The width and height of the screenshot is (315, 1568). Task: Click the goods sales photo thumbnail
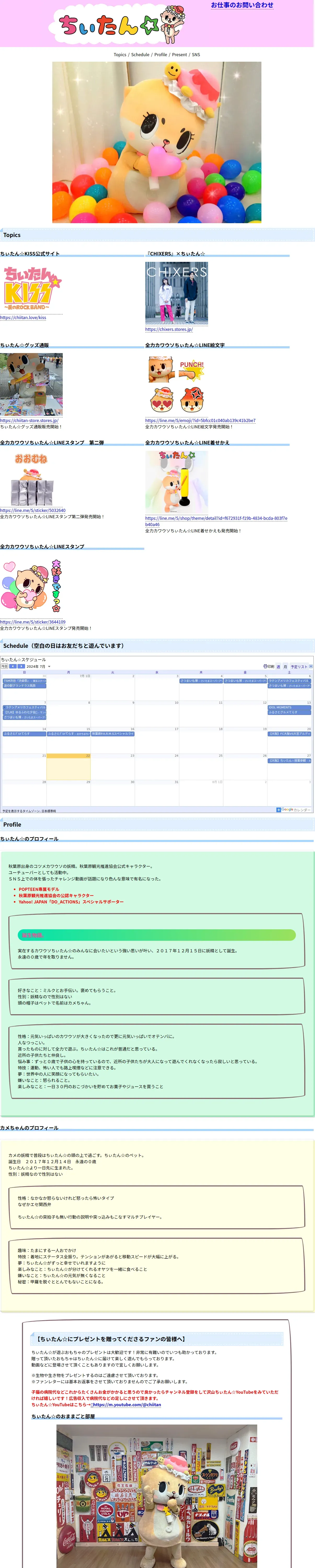click(31, 384)
